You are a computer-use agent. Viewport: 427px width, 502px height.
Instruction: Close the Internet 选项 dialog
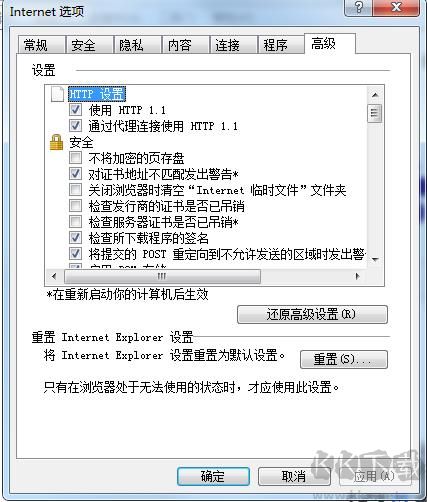click(x=396, y=7)
